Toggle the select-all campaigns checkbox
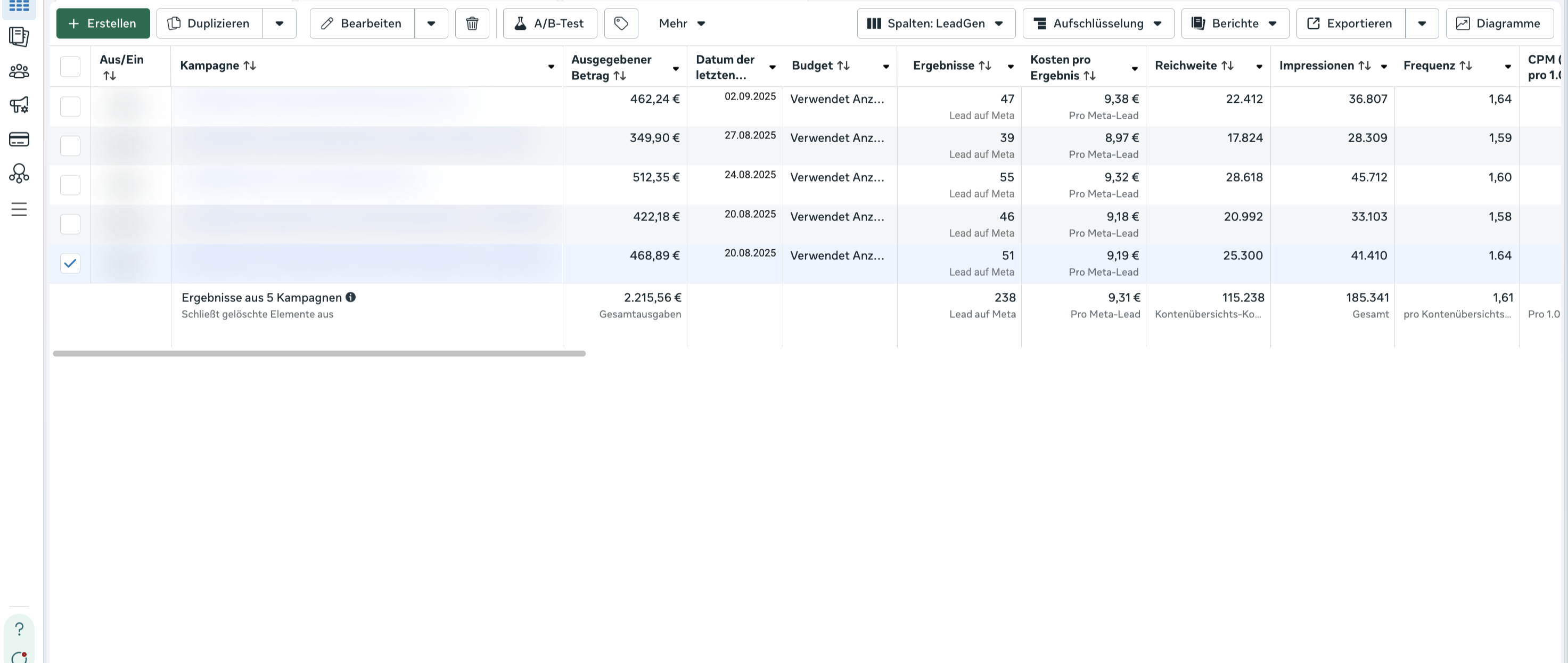1568x663 pixels. (70, 67)
